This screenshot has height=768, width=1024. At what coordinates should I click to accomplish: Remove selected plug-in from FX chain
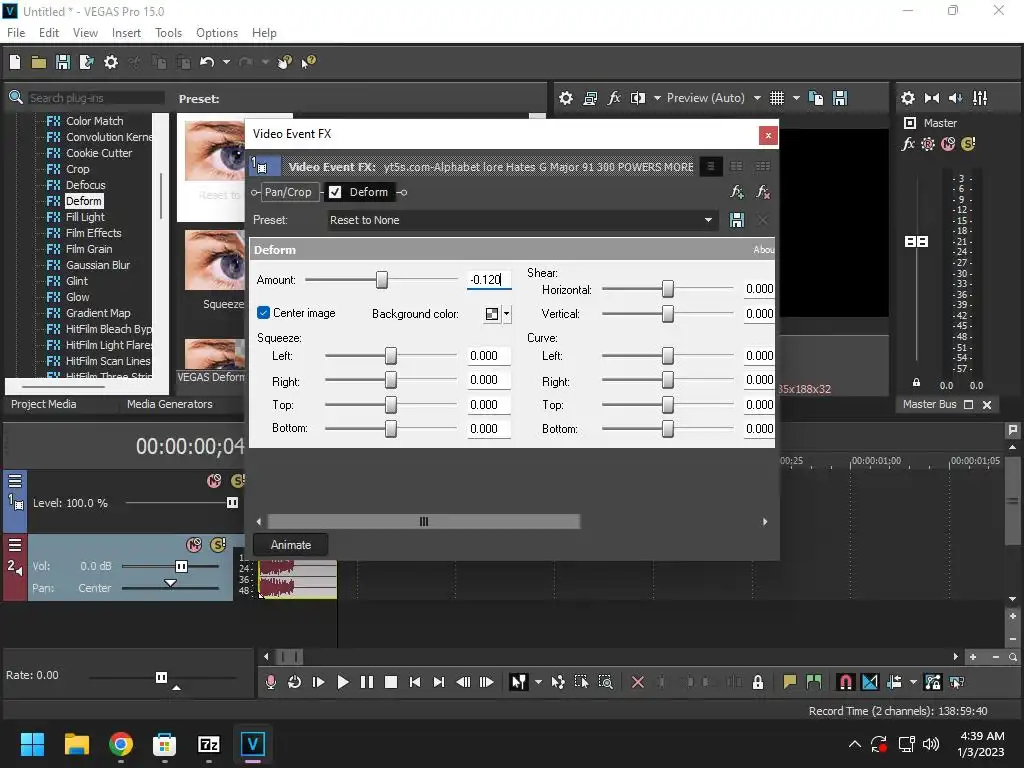[762, 192]
